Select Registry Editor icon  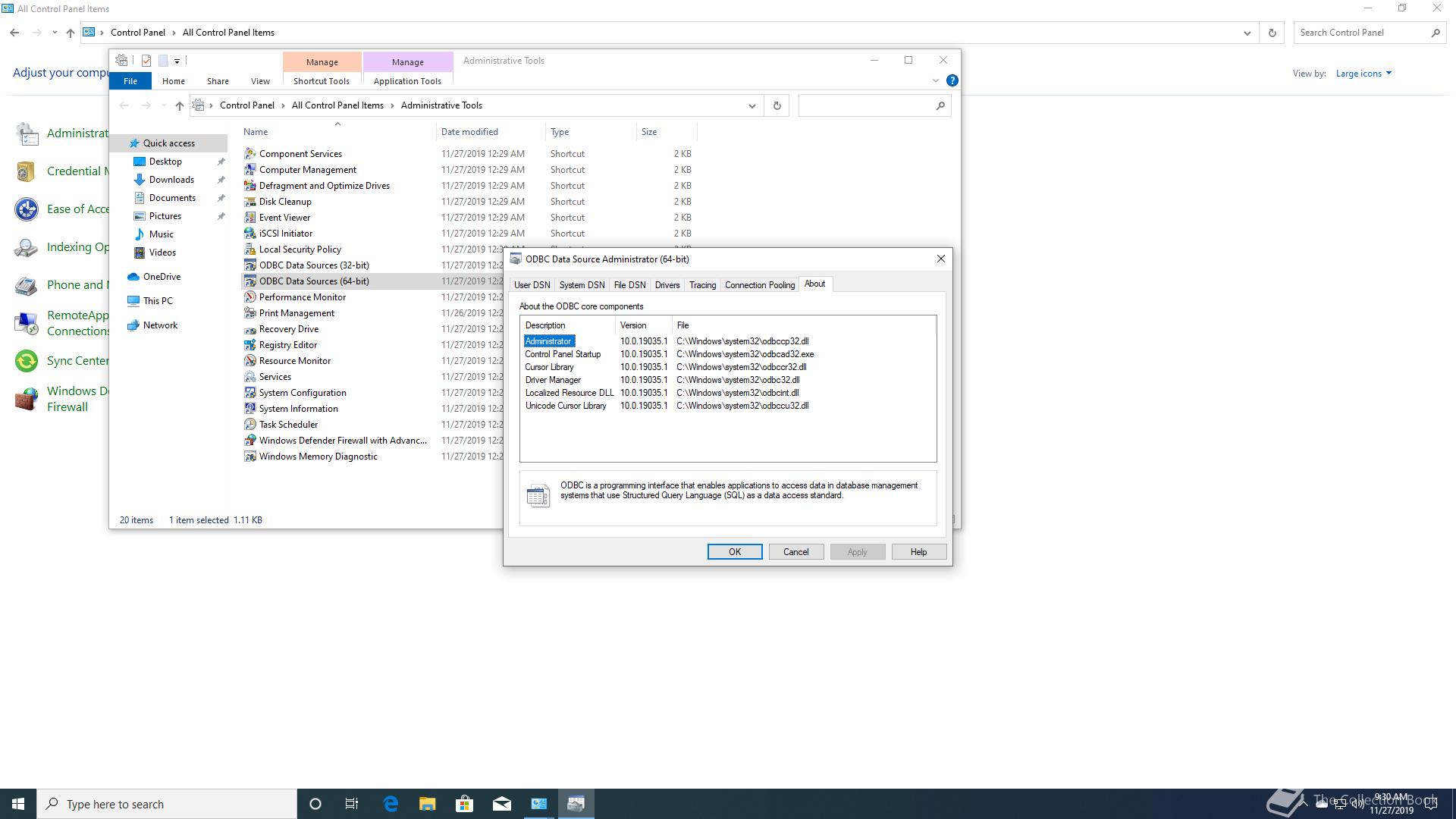coord(249,344)
